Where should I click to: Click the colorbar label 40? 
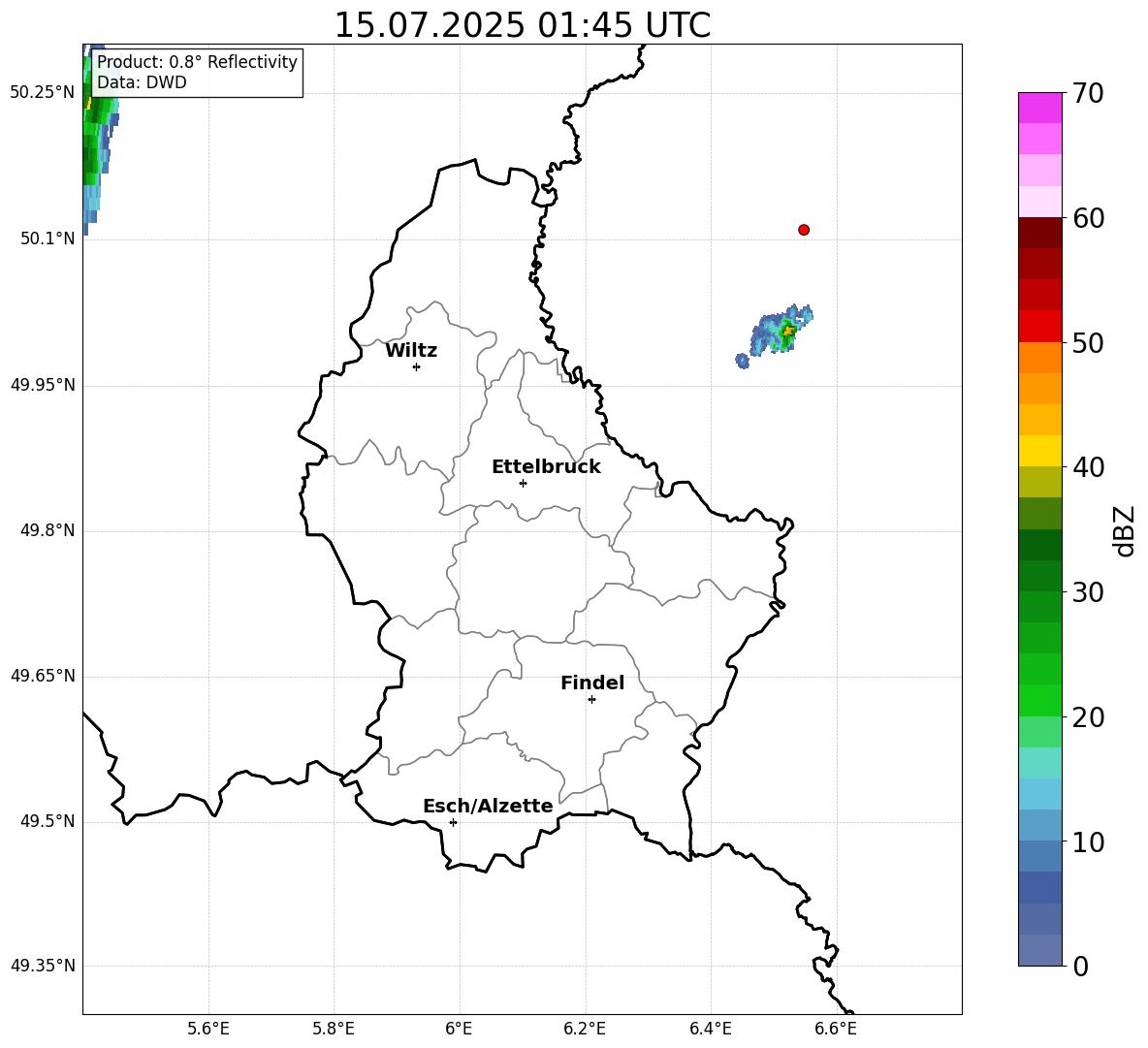[1089, 467]
